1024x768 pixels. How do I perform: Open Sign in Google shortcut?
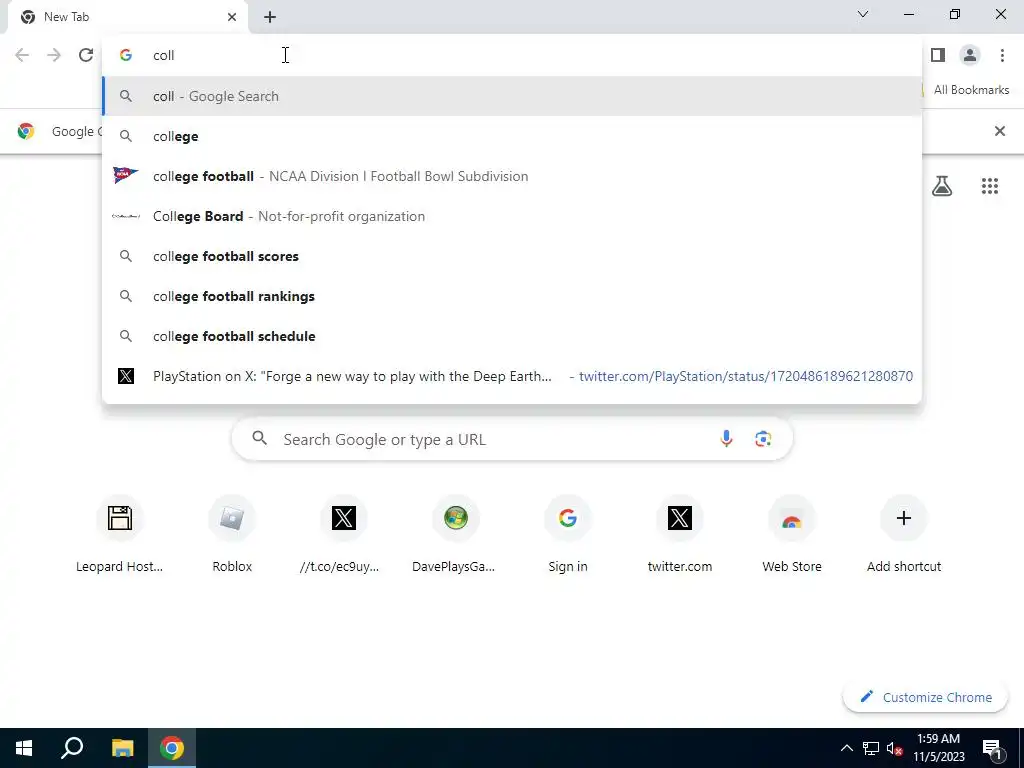568,534
